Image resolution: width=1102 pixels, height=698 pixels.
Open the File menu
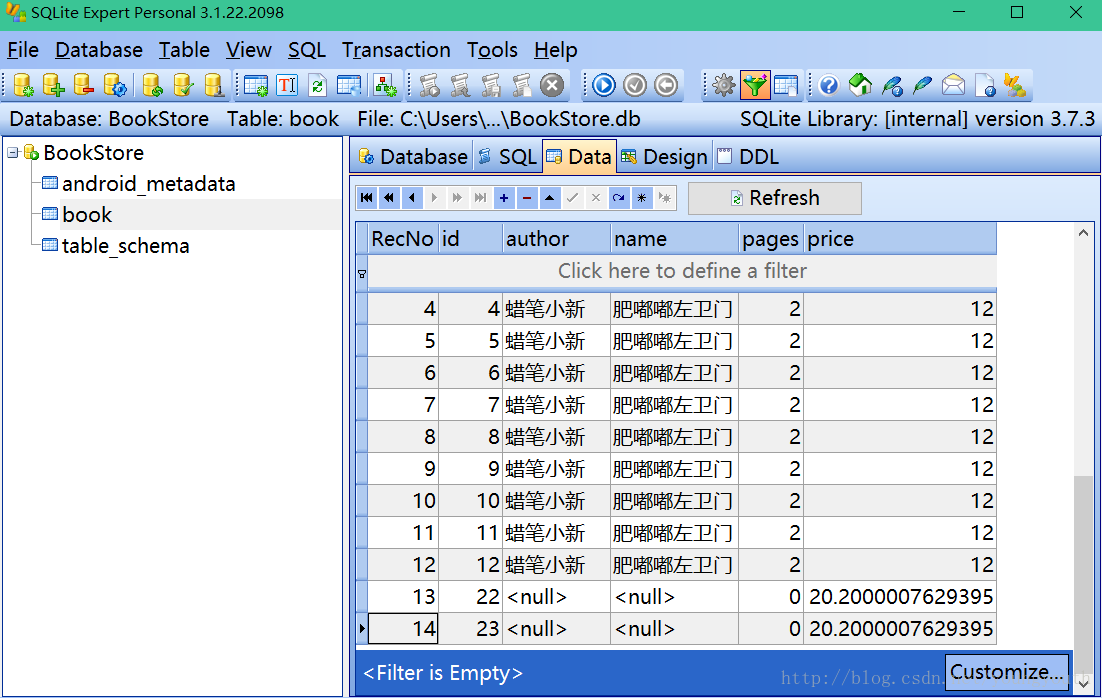coord(23,50)
